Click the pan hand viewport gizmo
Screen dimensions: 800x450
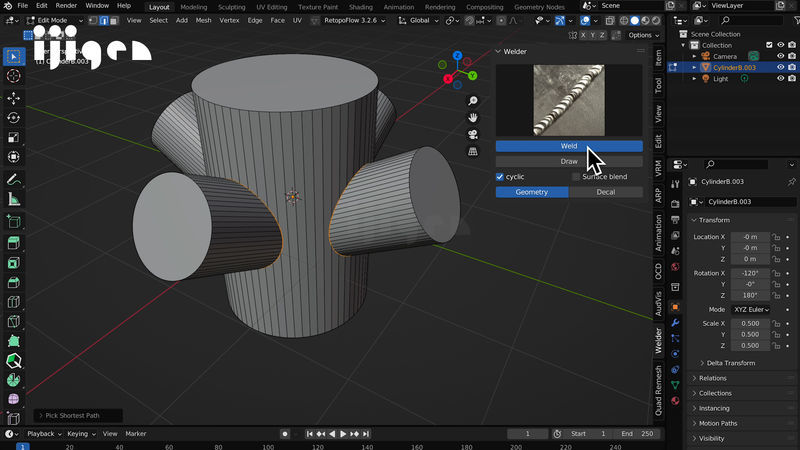473,117
